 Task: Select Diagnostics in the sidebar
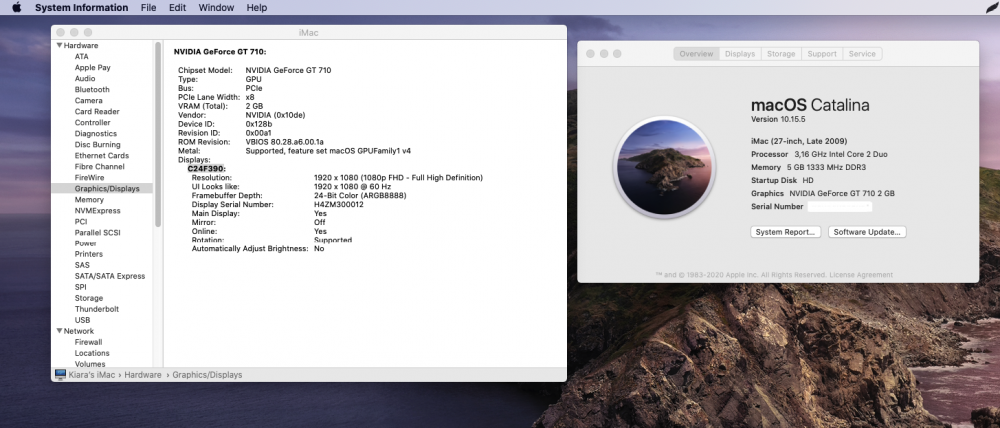(96, 133)
